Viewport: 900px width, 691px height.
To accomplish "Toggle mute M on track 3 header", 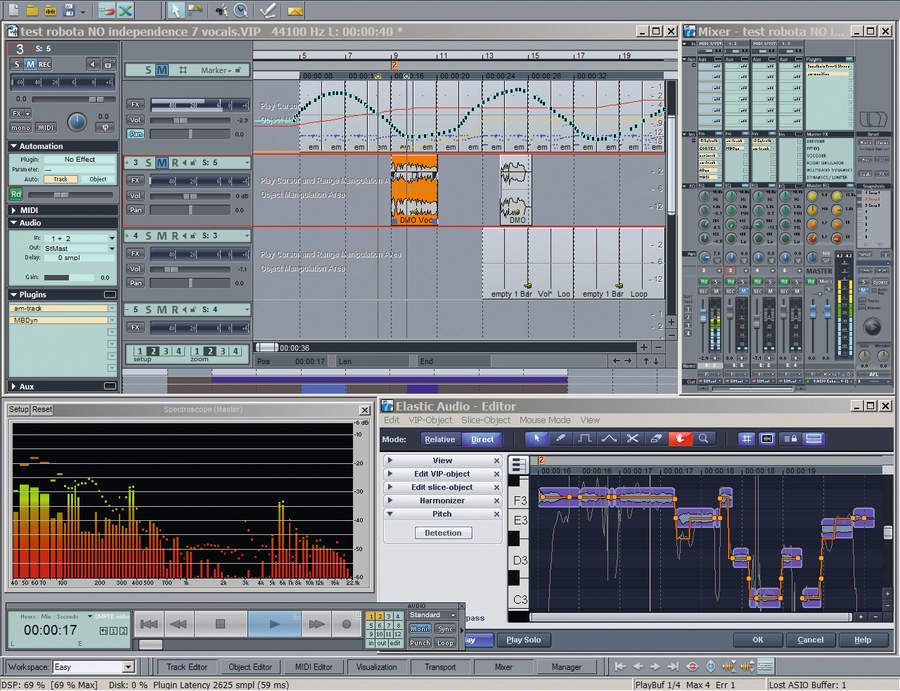I will point(162,162).
